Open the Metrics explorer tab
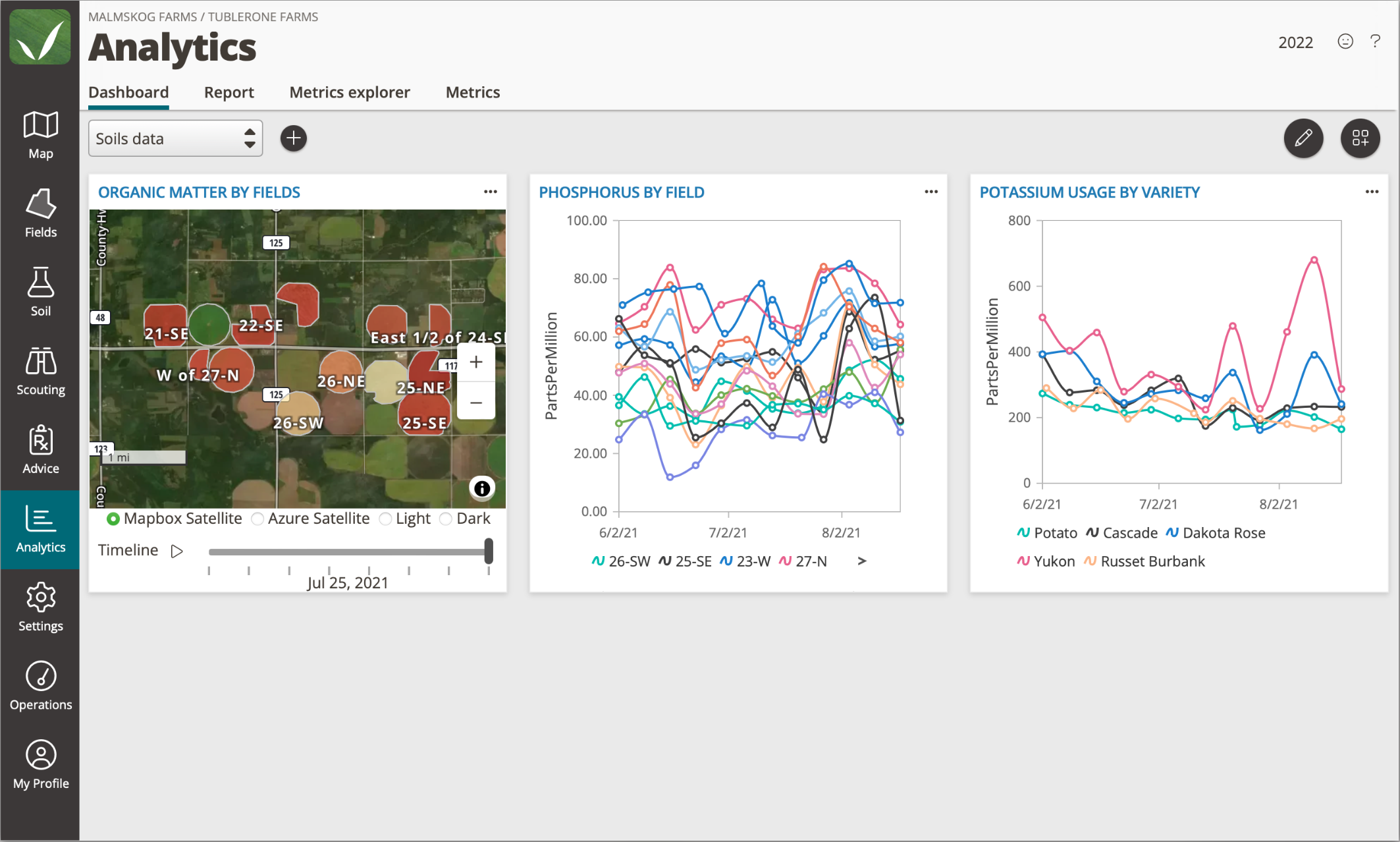This screenshot has width=1400, height=842. pyautogui.click(x=350, y=93)
